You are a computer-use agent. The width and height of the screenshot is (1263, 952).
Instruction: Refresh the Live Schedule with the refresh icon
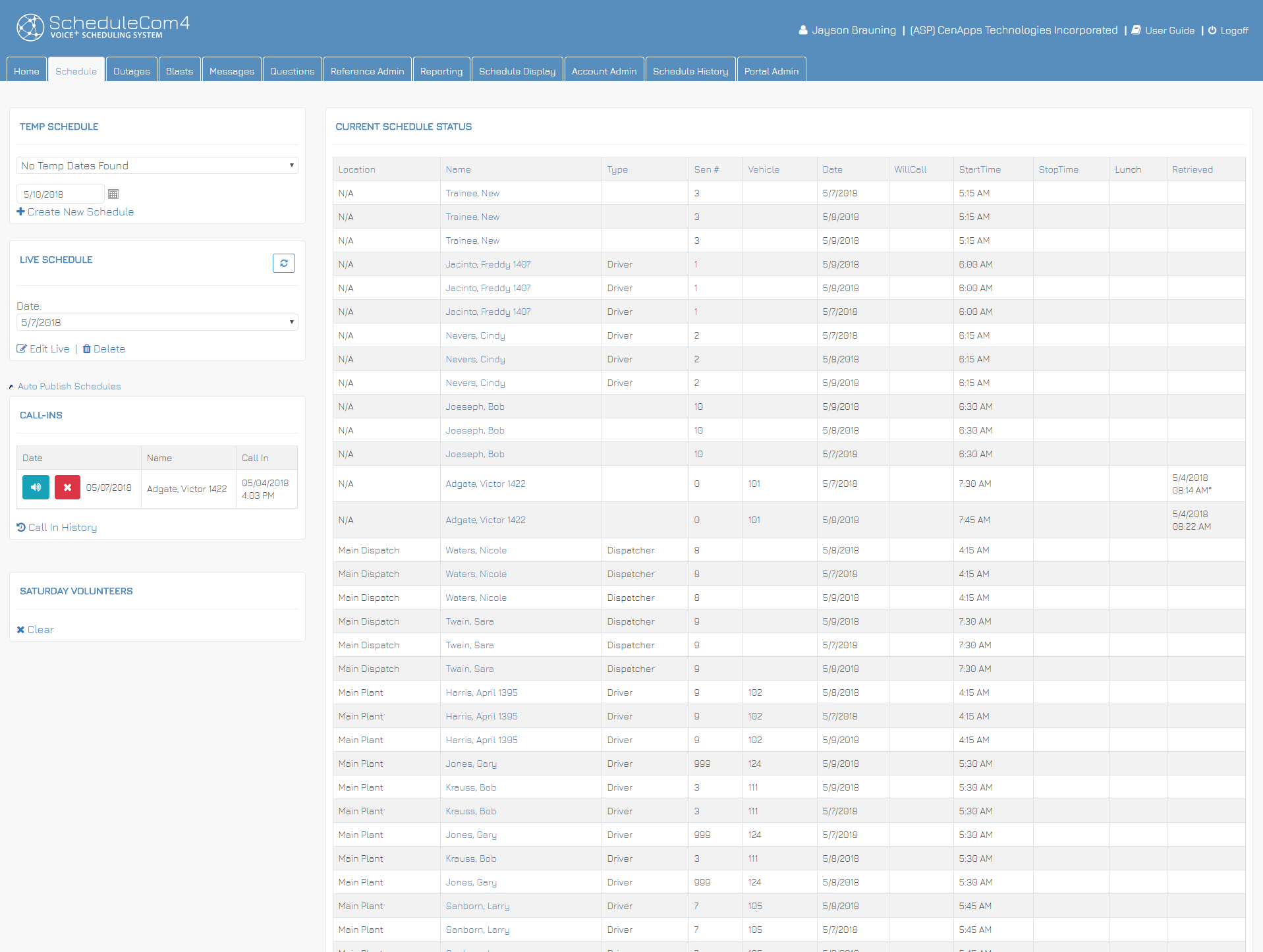pyautogui.click(x=284, y=263)
